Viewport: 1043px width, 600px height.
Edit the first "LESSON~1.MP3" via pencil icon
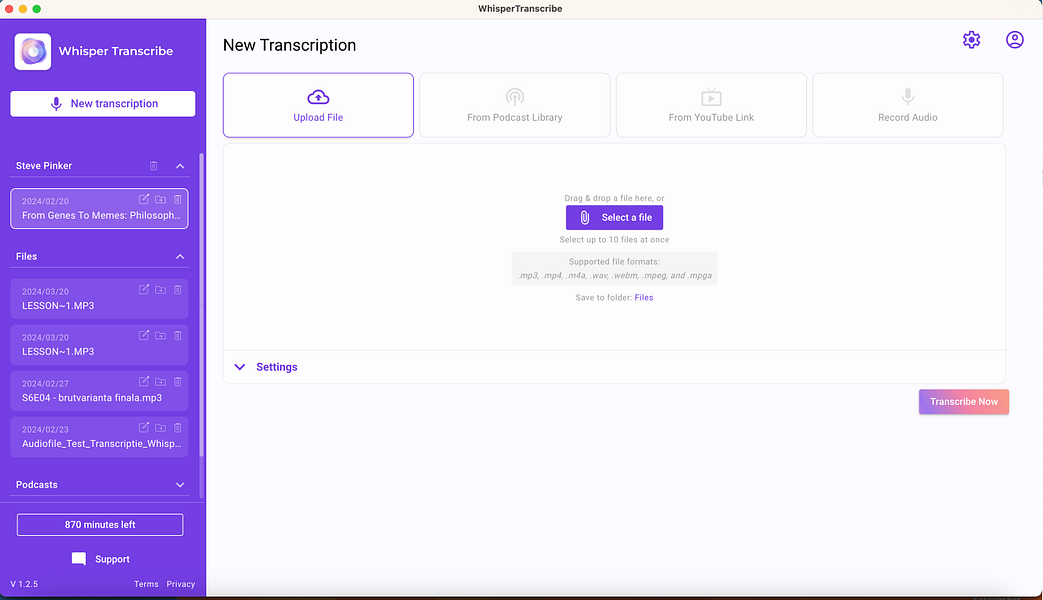pos(143,289)
